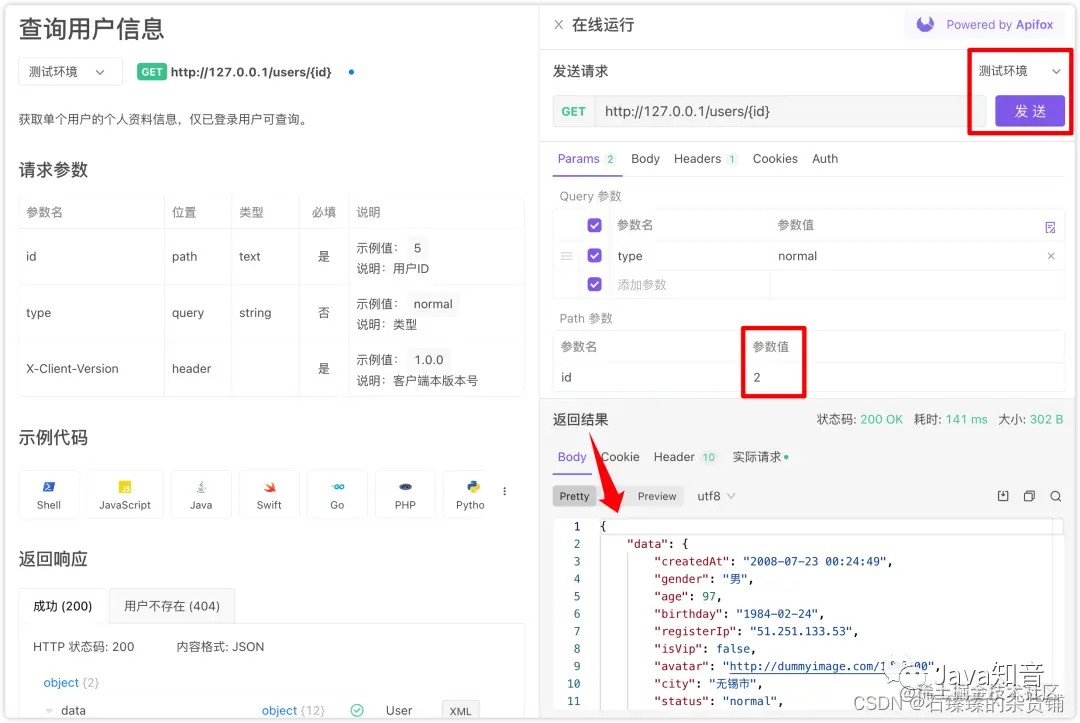
Task: Uncheck the 添加参数 row checkbox
Action: 595,286
